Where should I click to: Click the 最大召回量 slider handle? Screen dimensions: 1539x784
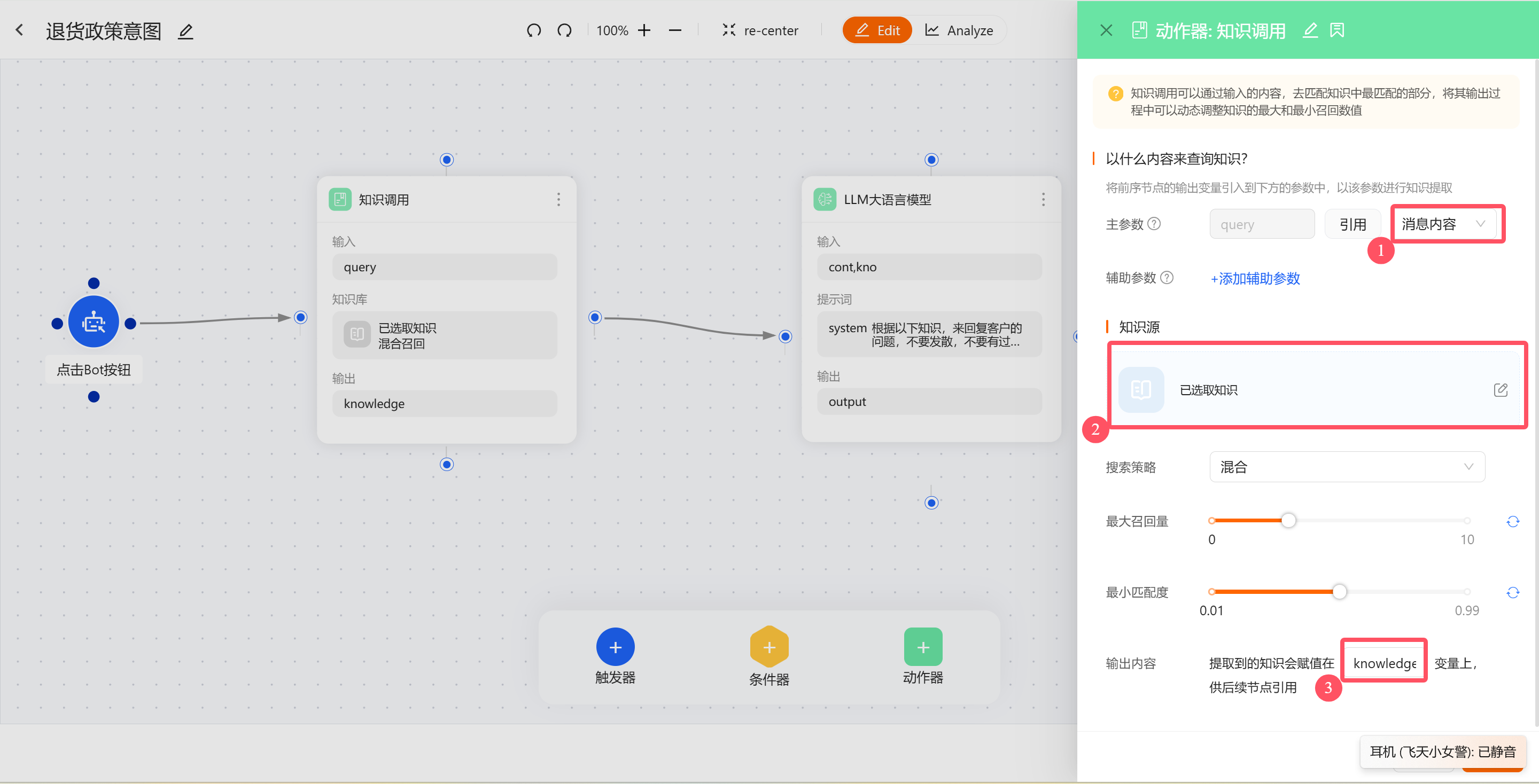pyautogui.click(x=1289, y=520)
